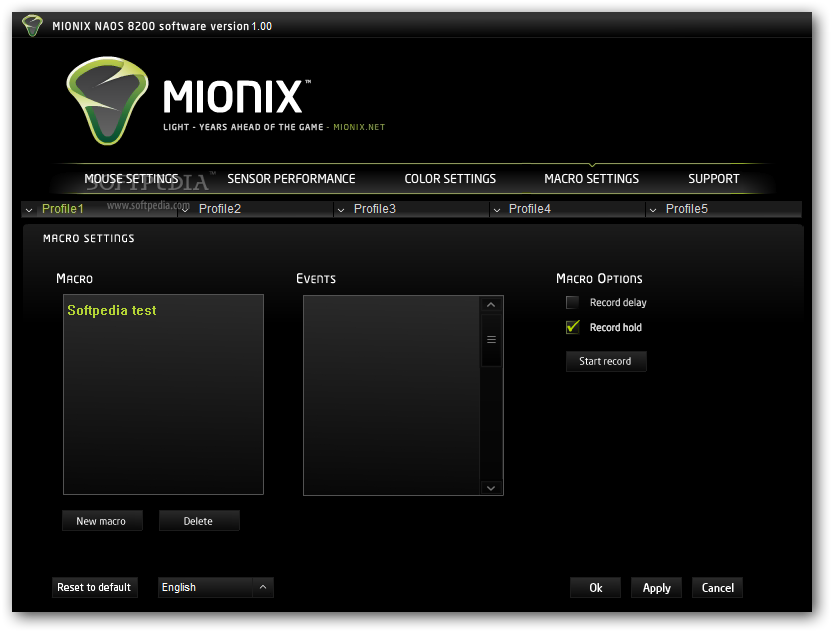Confirm with the Ok button
The height and width of the screenshot is (632, 832).
pyautogui.click(x=595, y=588)
